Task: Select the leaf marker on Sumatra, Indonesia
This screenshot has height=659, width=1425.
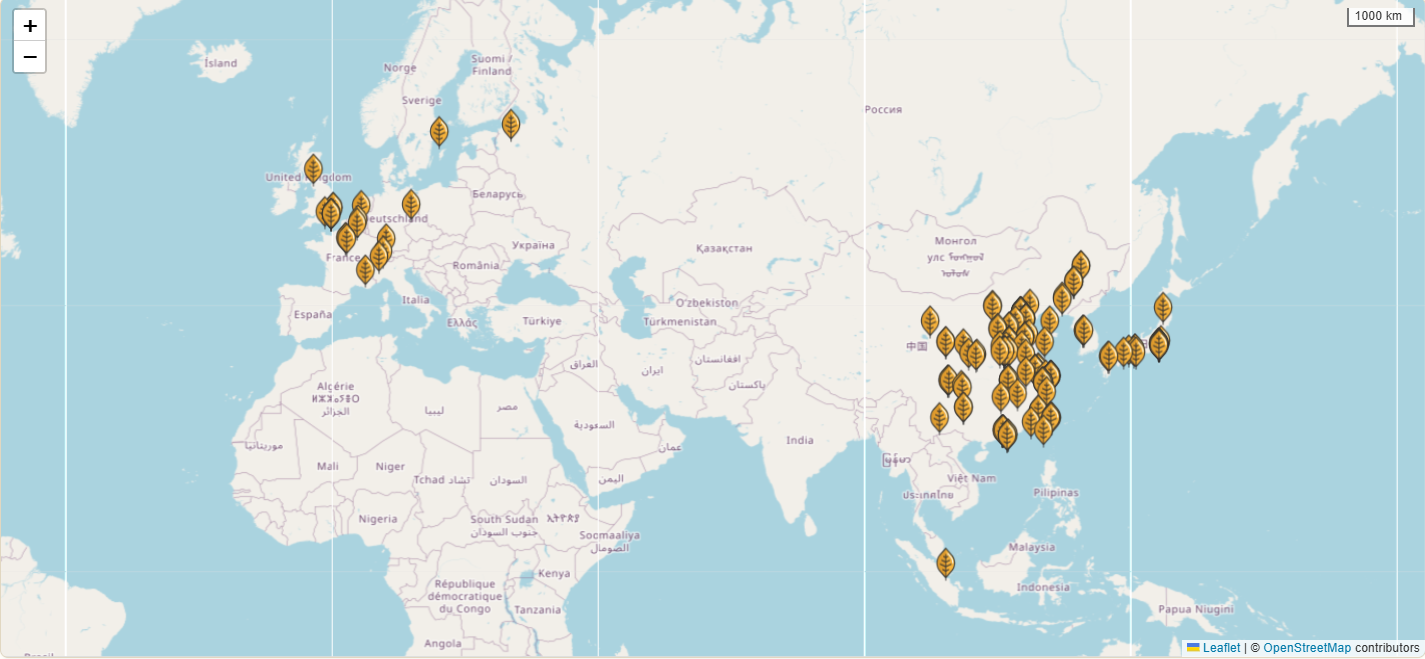Action: 945,564
